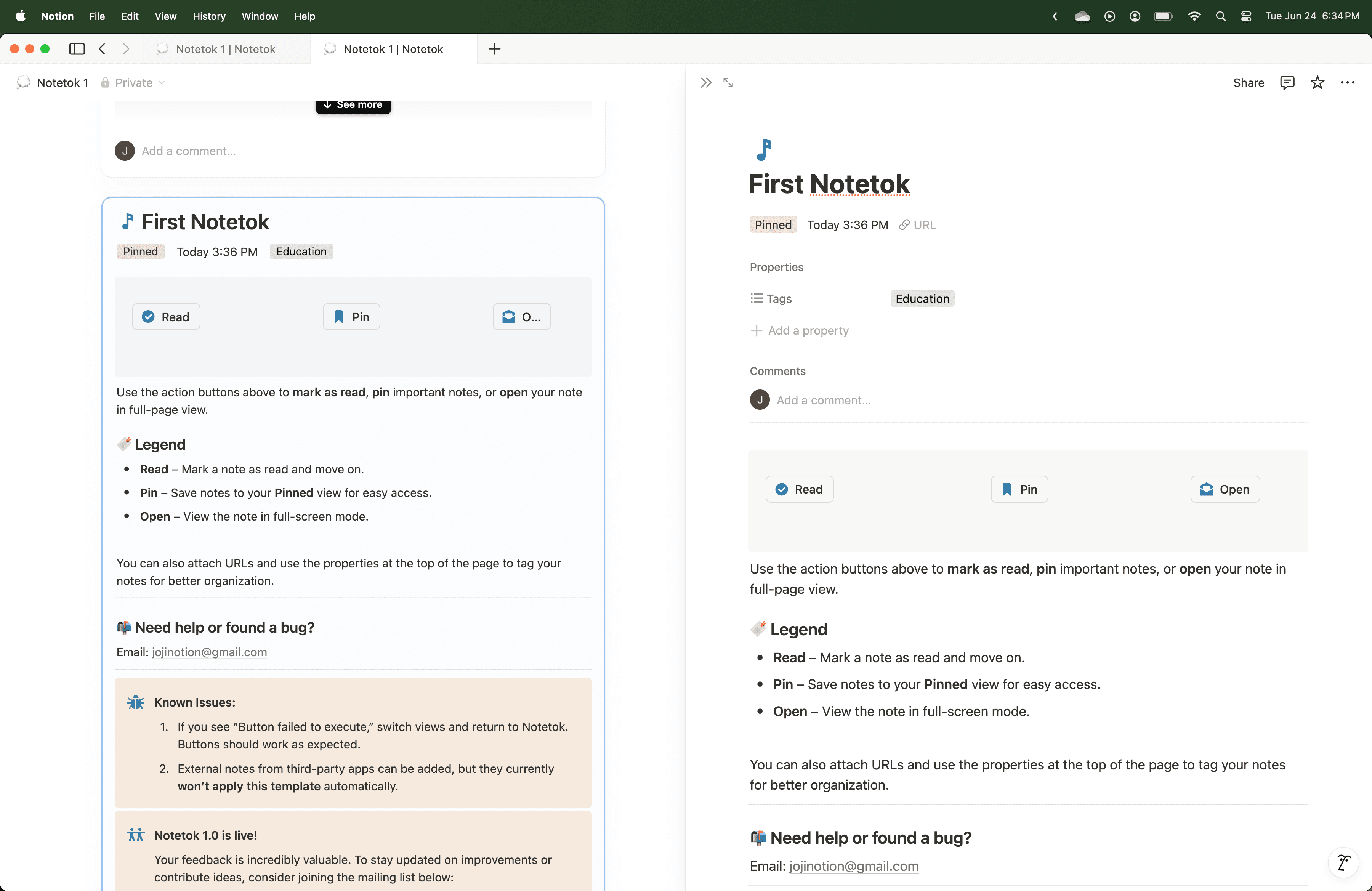This screenshot has width=1372, height=891.
Task: Click the user account icon in menu bar
Action: point(1135,16)
